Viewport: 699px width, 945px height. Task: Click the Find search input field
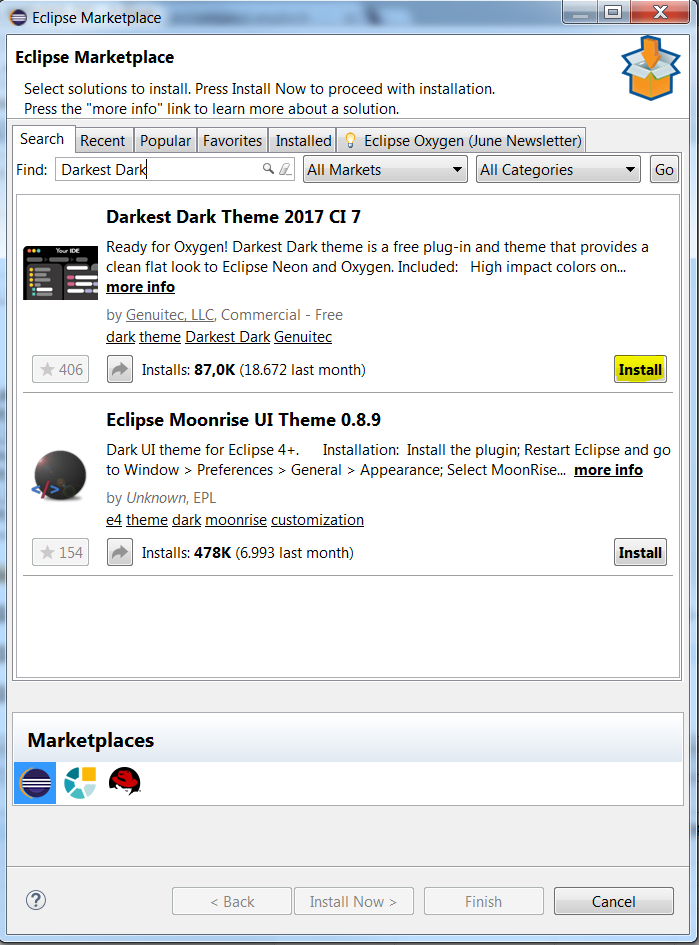point(160,170)
